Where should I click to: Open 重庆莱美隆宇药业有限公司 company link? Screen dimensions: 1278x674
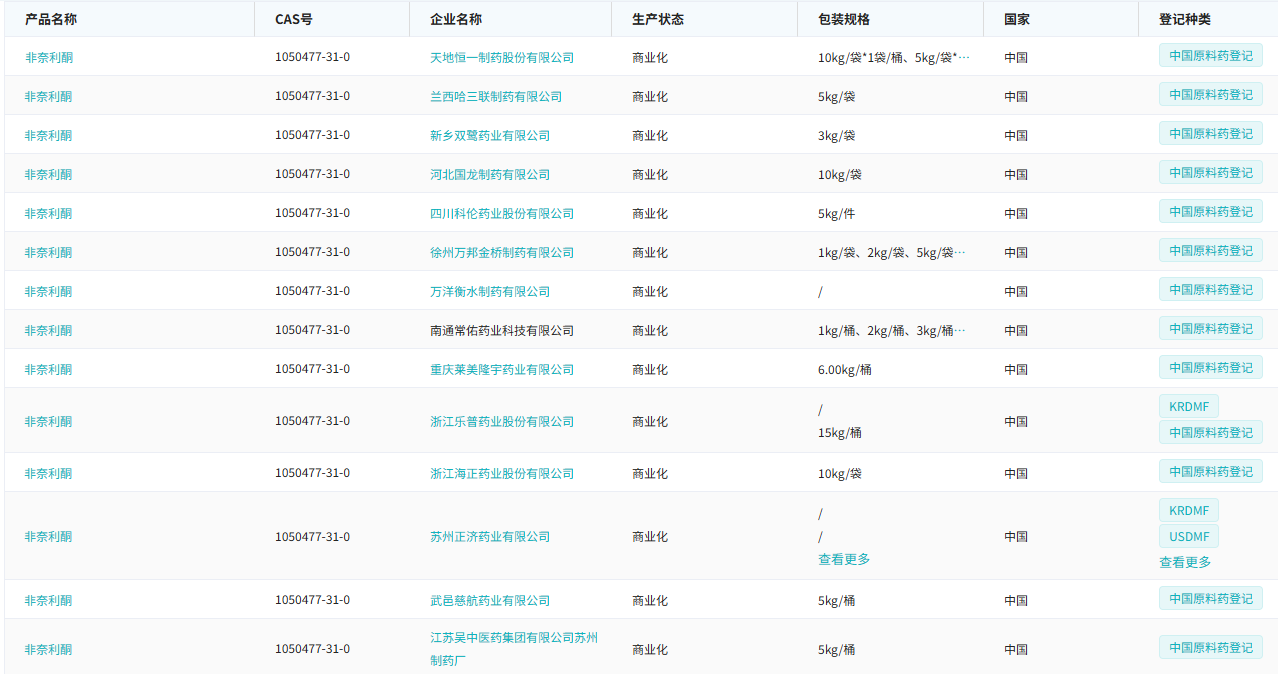click(x=502, y=369)
